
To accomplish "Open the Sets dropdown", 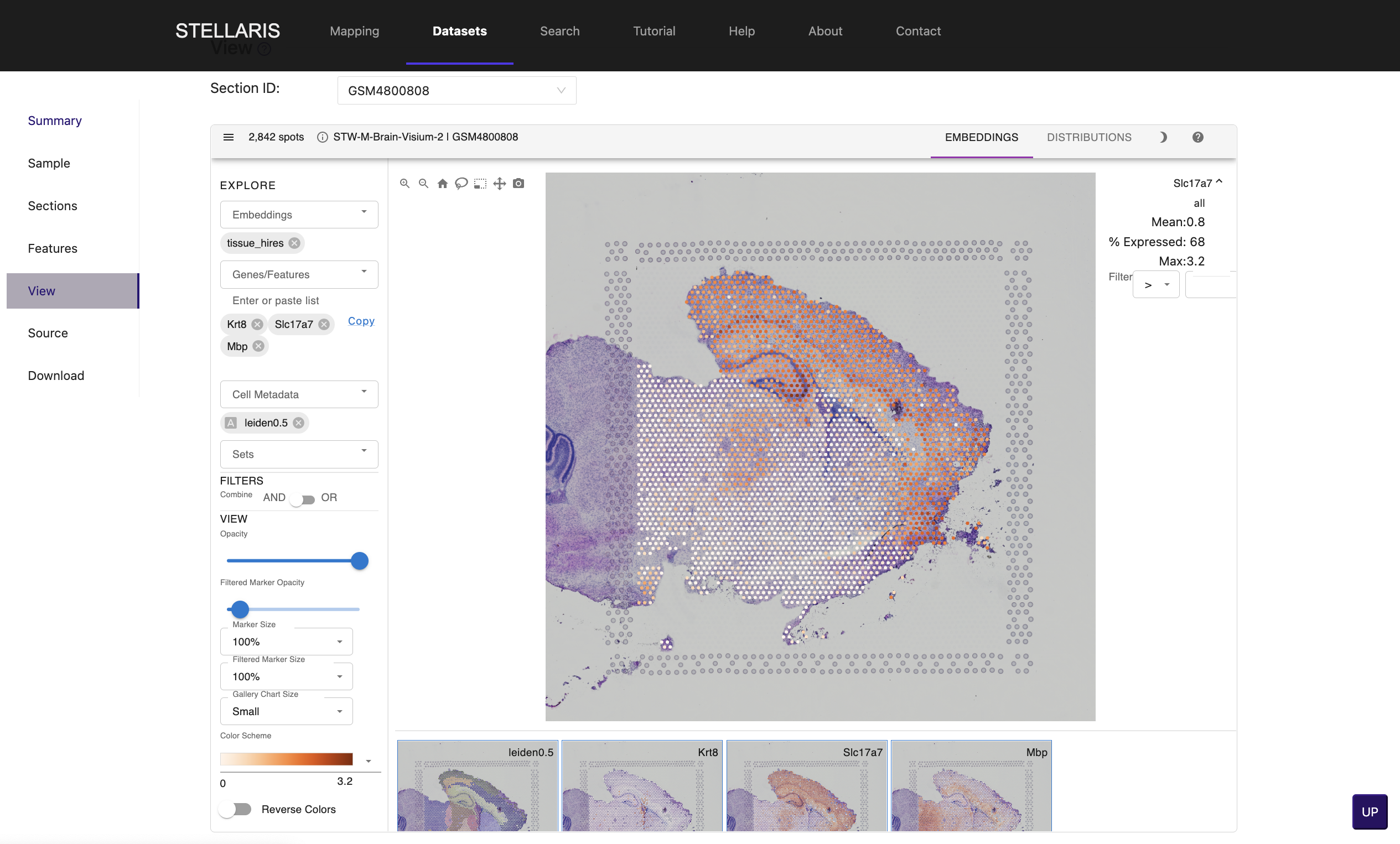I will [299, 455].
